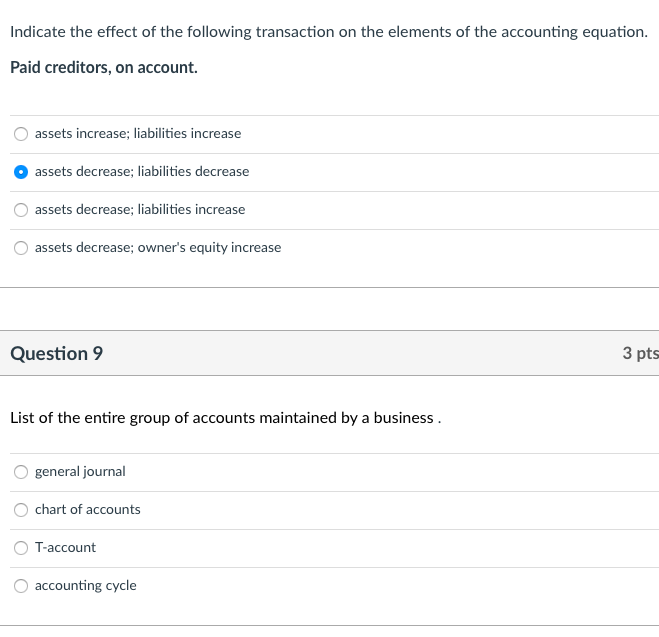Select radio button for assets increase; liabilities increase
Viewport: 659px width, 637px height.
pos(21,134)
